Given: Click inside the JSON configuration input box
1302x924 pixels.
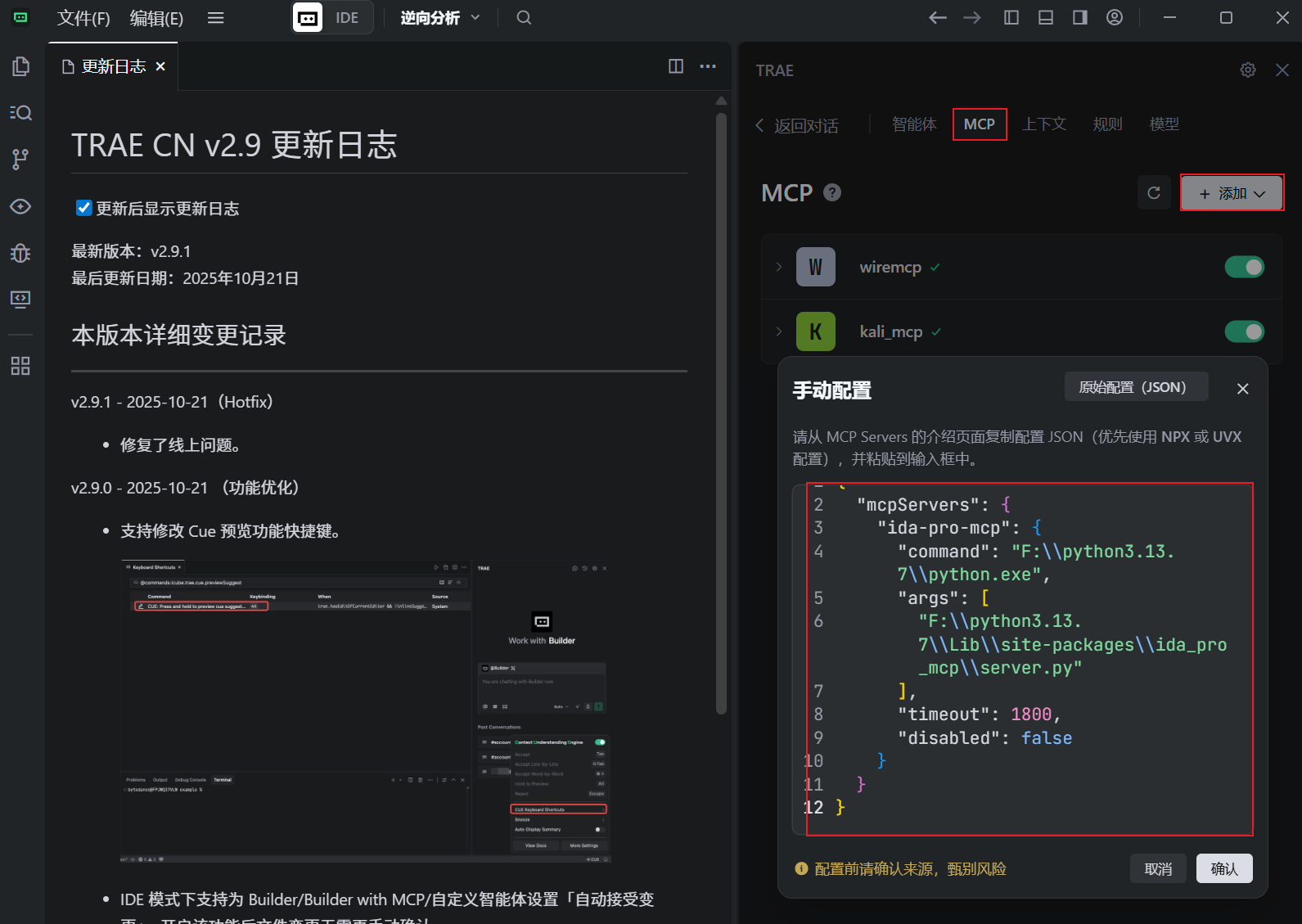Looking at the screenshot, I should (x=1023, y=659).
